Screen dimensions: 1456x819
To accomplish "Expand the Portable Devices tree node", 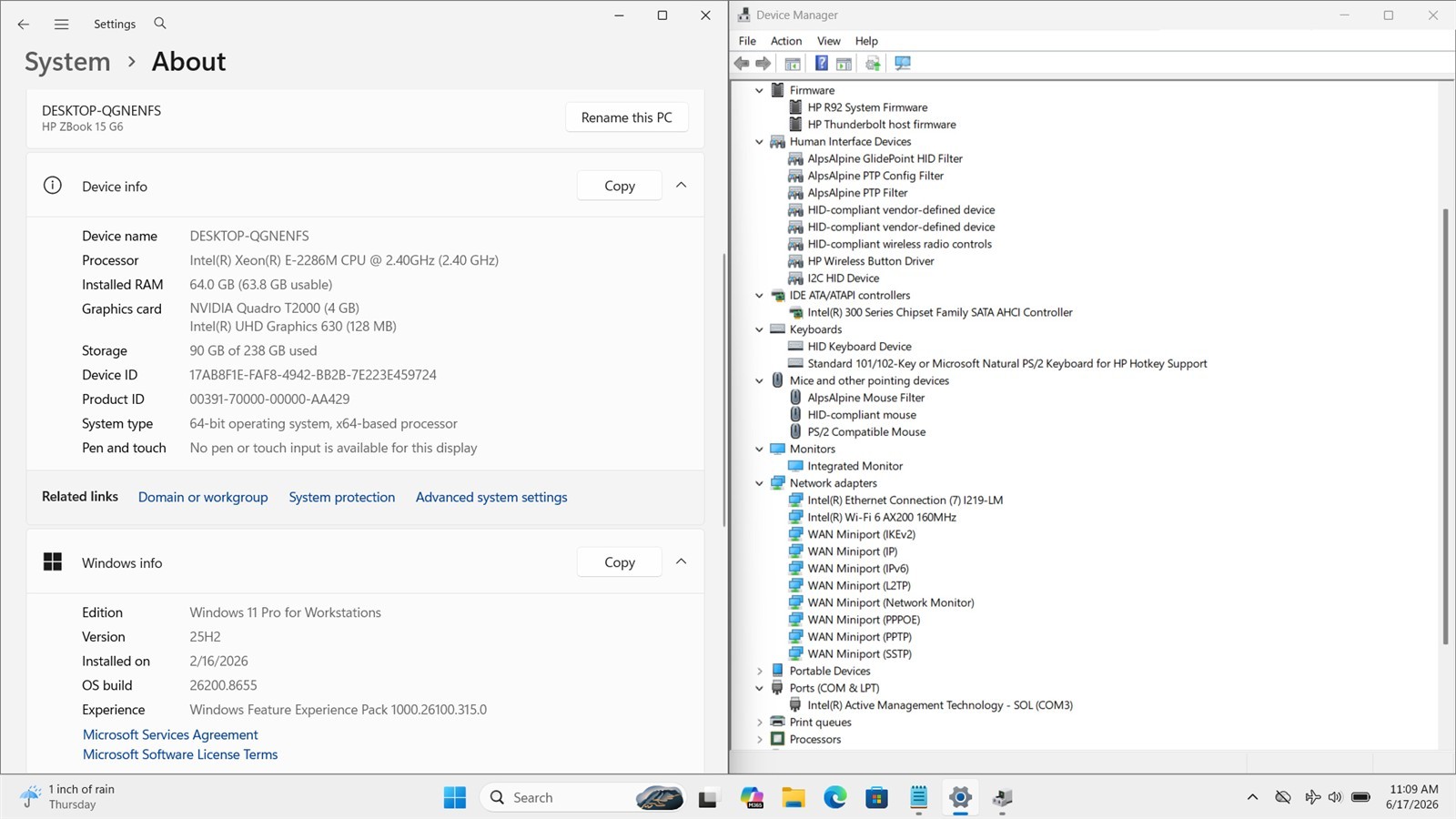I will tap(760, 672).
